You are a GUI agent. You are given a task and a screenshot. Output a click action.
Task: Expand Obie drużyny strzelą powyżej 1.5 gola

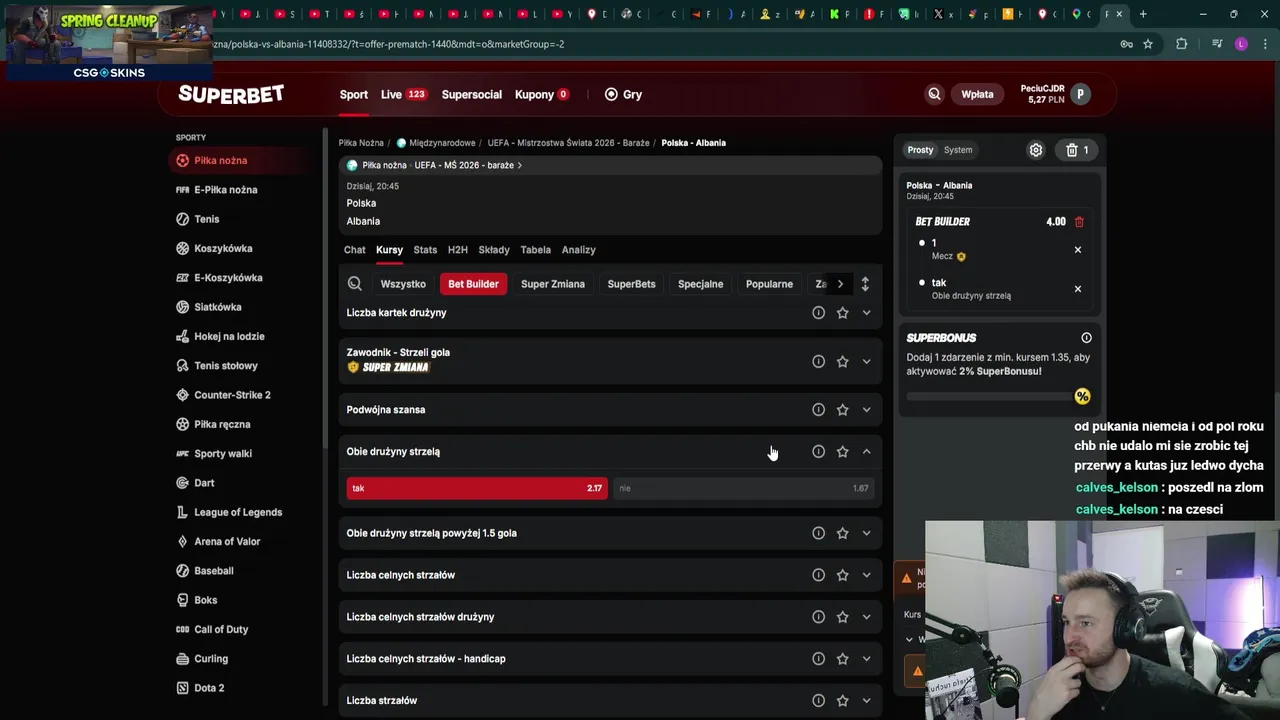coord(866,533)
